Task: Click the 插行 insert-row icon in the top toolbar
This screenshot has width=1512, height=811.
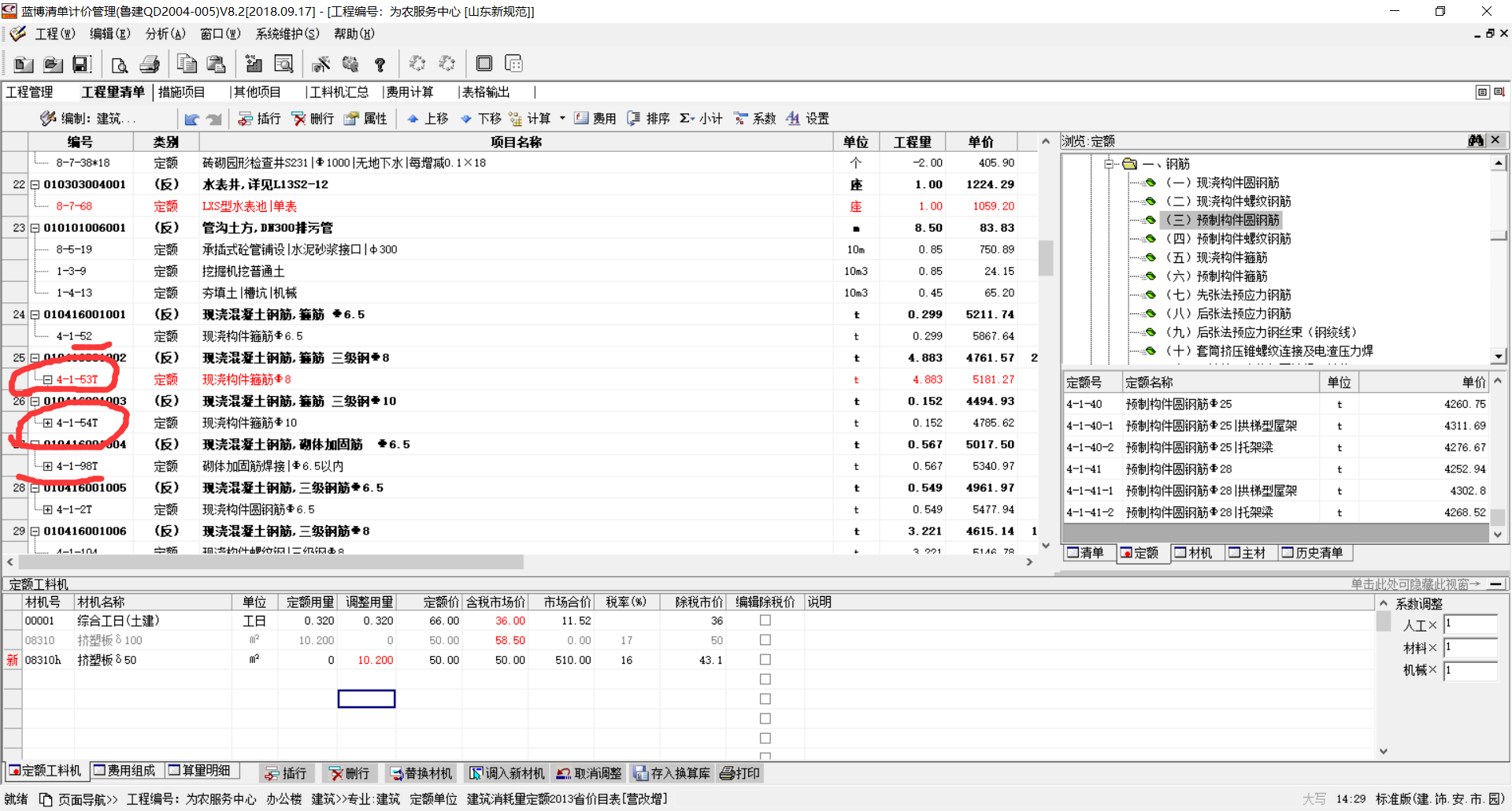Action: (245, 119)
